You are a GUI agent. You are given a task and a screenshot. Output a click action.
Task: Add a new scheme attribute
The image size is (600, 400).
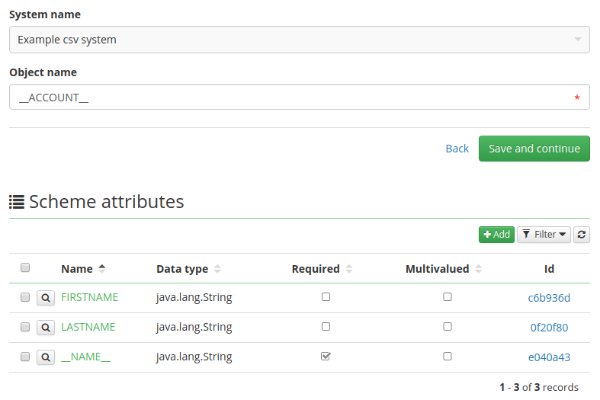496,234
